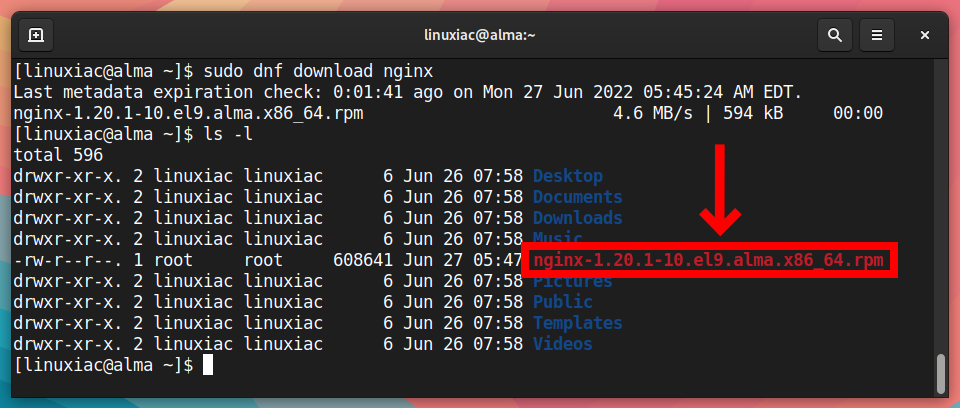Click the Videos directory name

[563, 344]
